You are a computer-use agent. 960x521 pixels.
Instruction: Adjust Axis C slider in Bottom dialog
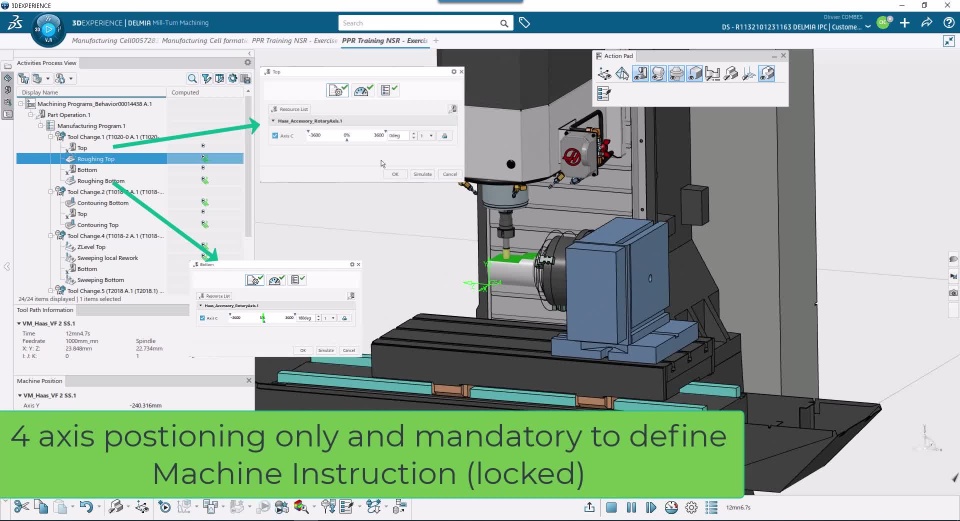click(x=262, y=318)
